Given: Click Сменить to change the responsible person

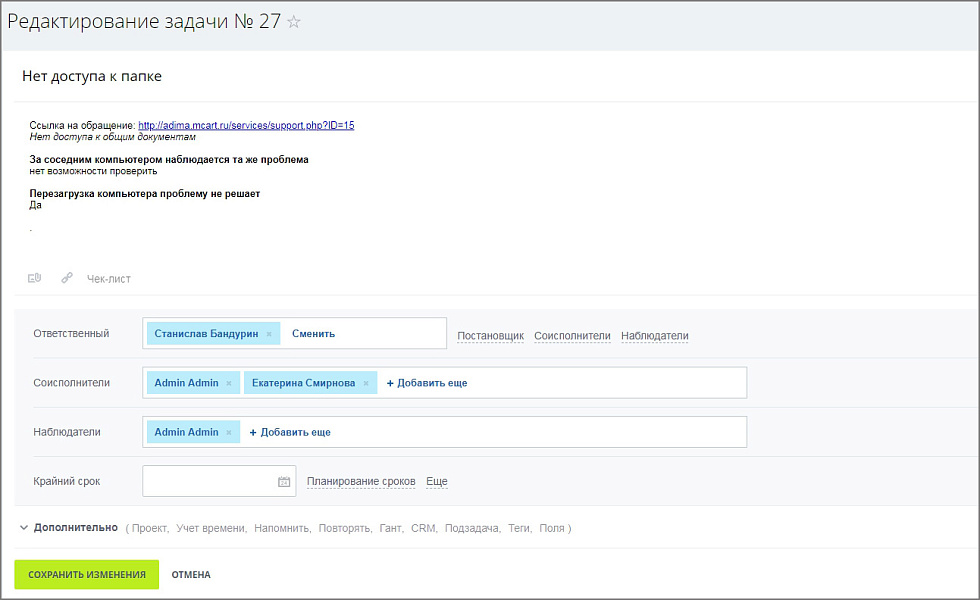Looking at the screenshot, I should pos(313,334).
